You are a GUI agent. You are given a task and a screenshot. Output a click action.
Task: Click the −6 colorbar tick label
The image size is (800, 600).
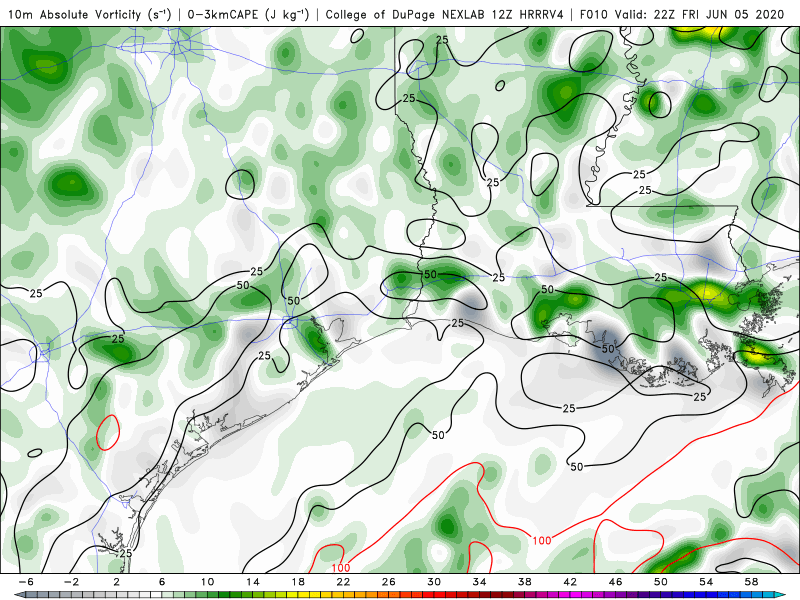[x=26, y=582]
